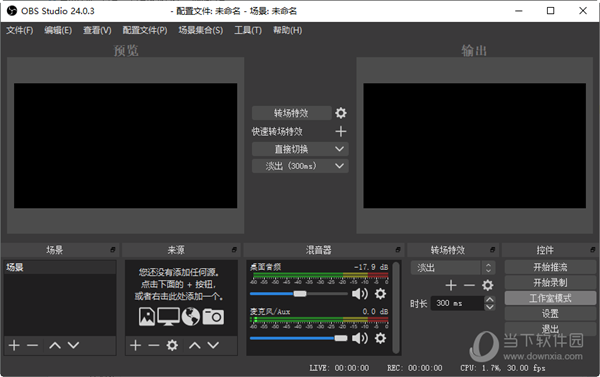Mute 桌面音频 speaker toggle
The width and height of the screenshot is (600, 377).
360,294
